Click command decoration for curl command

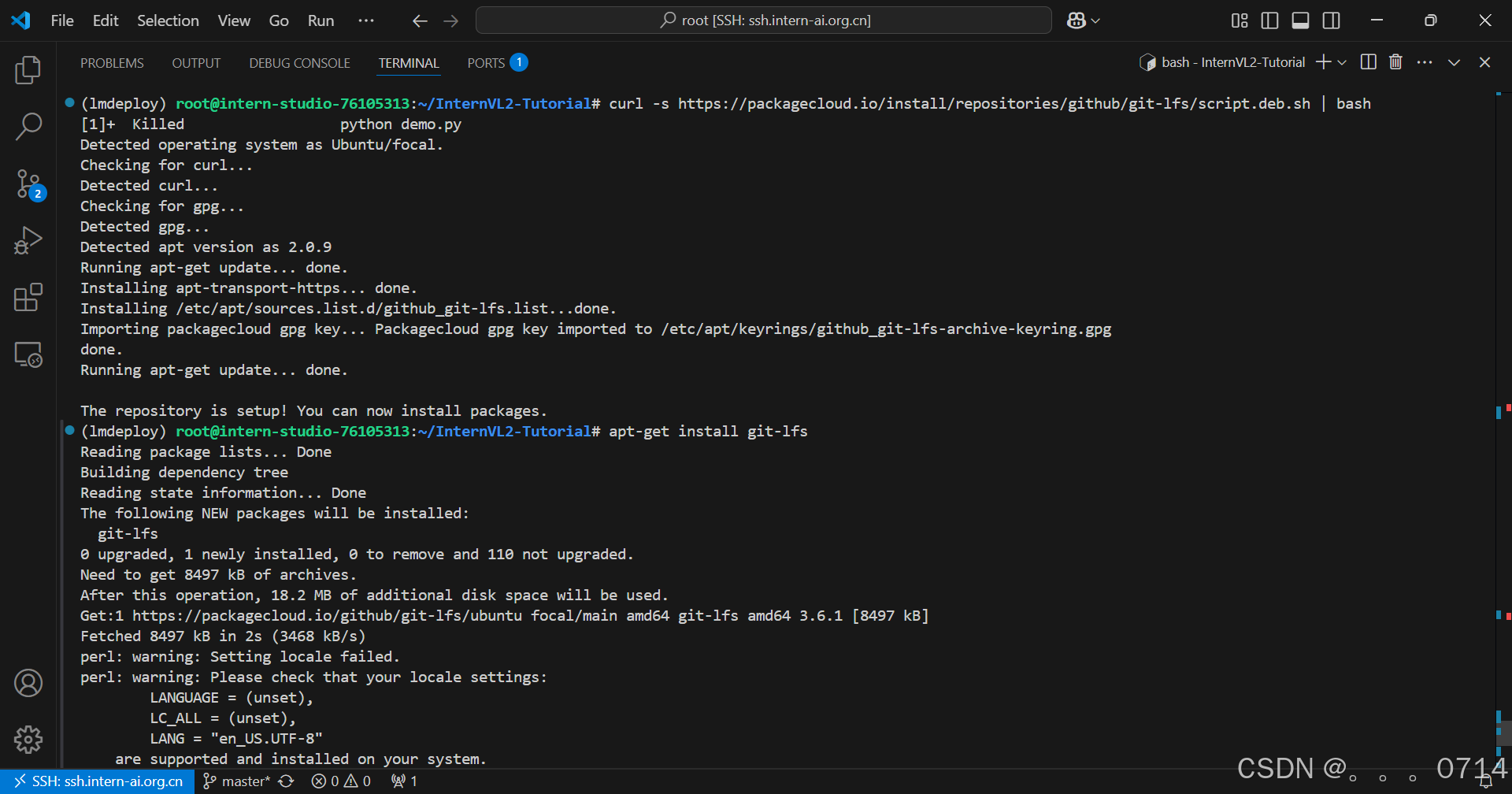pyautogui.click(x=69, y=102)
